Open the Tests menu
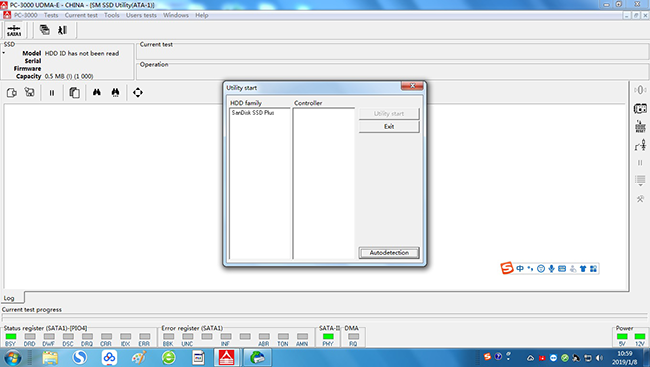Image resolution: width=650 pixels, height=367 pixels. pyautogui.click(x=51, y=15)
